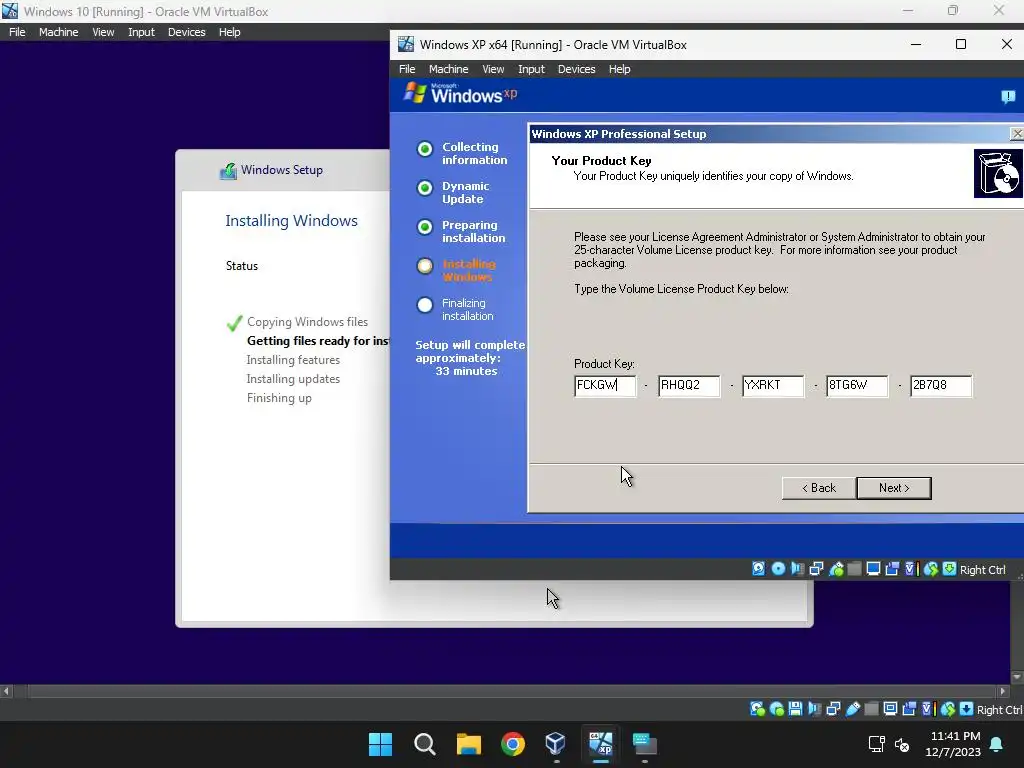The image size is (1024, 768).
Task: Click USB plug icon in Windows 10 VM status bar
Action: pyautogui.click(x=852, y=709)
